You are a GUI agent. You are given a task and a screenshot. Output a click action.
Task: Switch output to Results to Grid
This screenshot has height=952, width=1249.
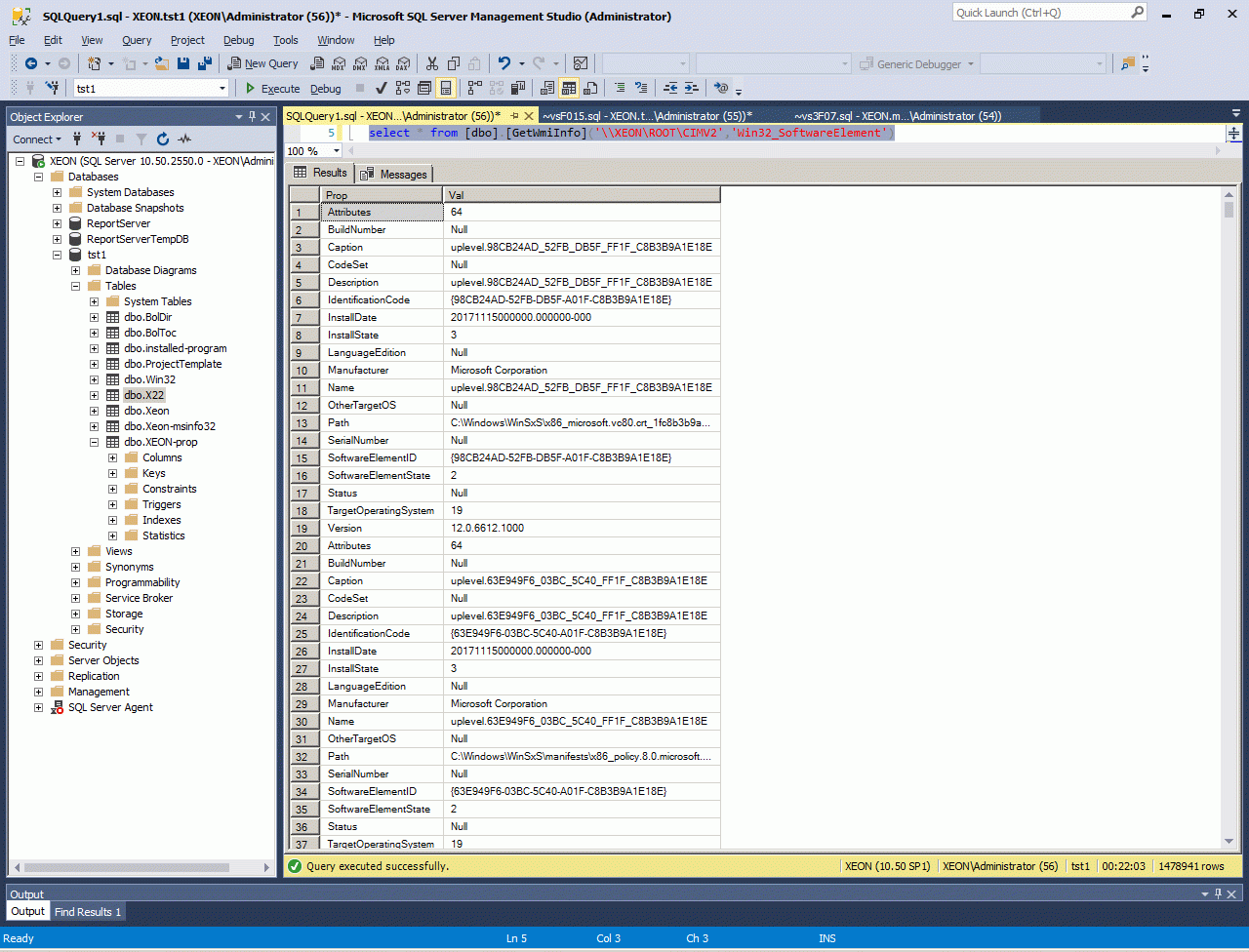(x=569, y=89)
